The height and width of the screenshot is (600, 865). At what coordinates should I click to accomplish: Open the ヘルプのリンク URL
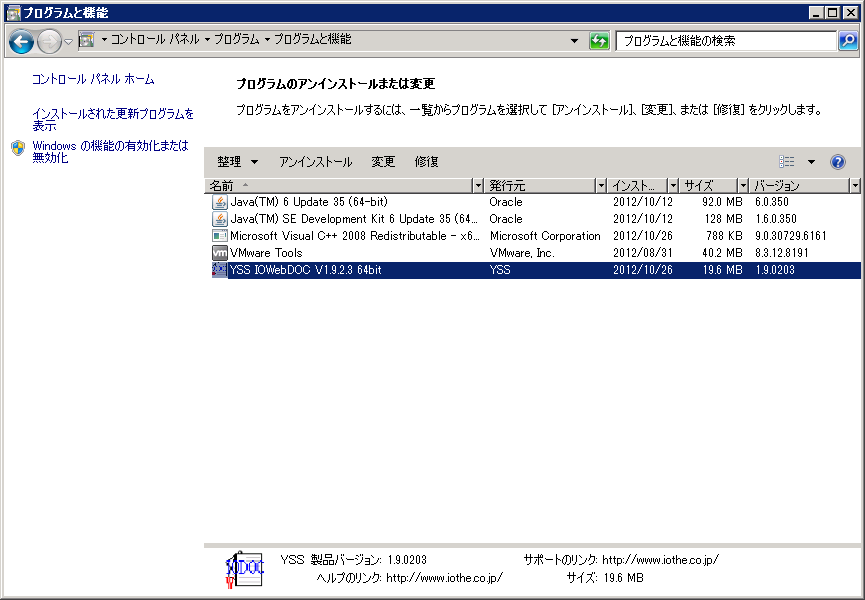445,578
